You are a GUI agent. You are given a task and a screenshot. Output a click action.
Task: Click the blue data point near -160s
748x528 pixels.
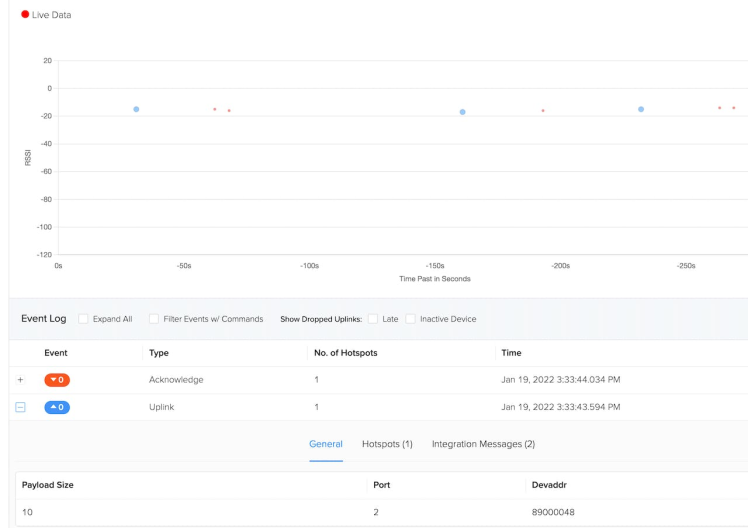(462, 112)
